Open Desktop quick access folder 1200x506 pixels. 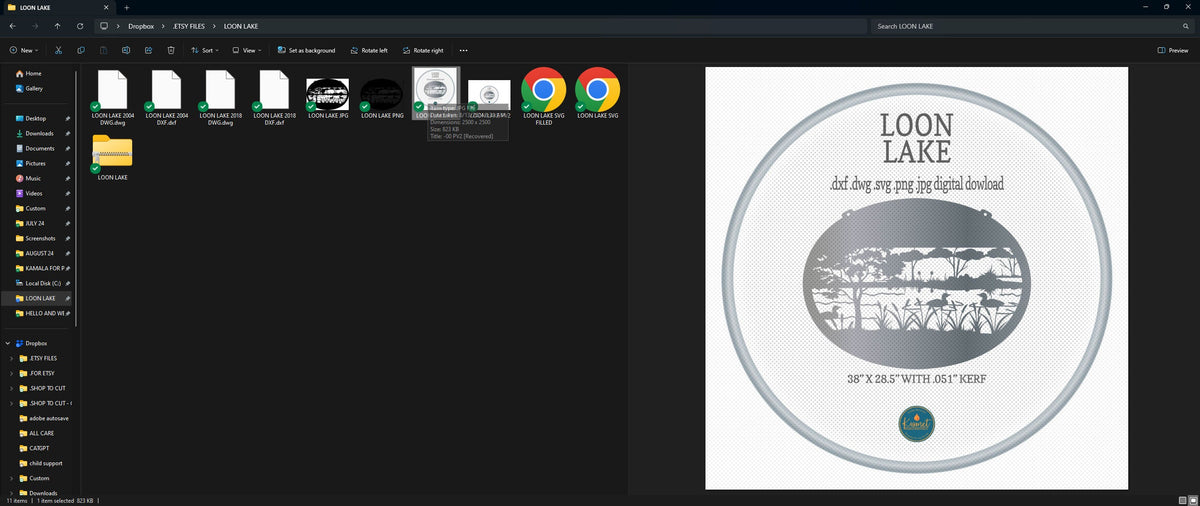(x=36, y=118)
